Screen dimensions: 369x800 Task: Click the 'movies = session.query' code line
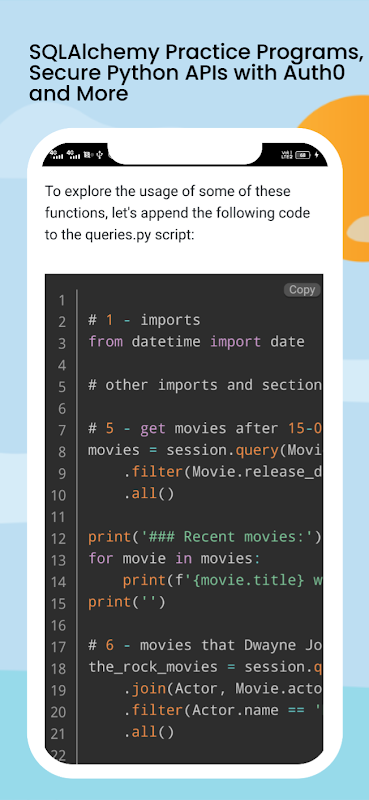pos(205,450)
